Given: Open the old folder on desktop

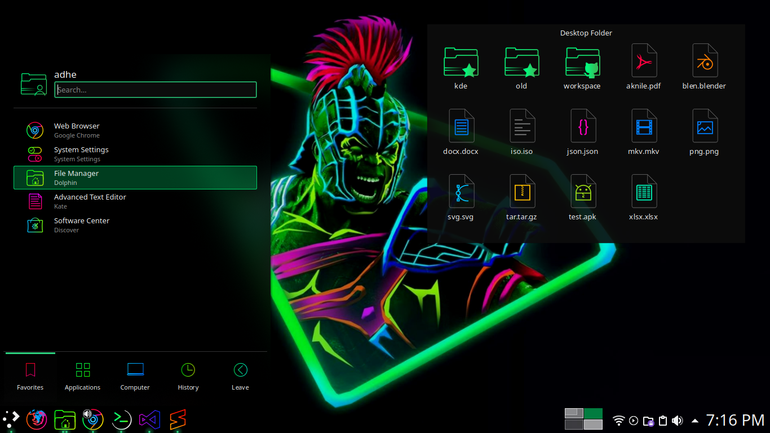Looking at the screenshot, I should pyautogui.click(x=522, y=67).
